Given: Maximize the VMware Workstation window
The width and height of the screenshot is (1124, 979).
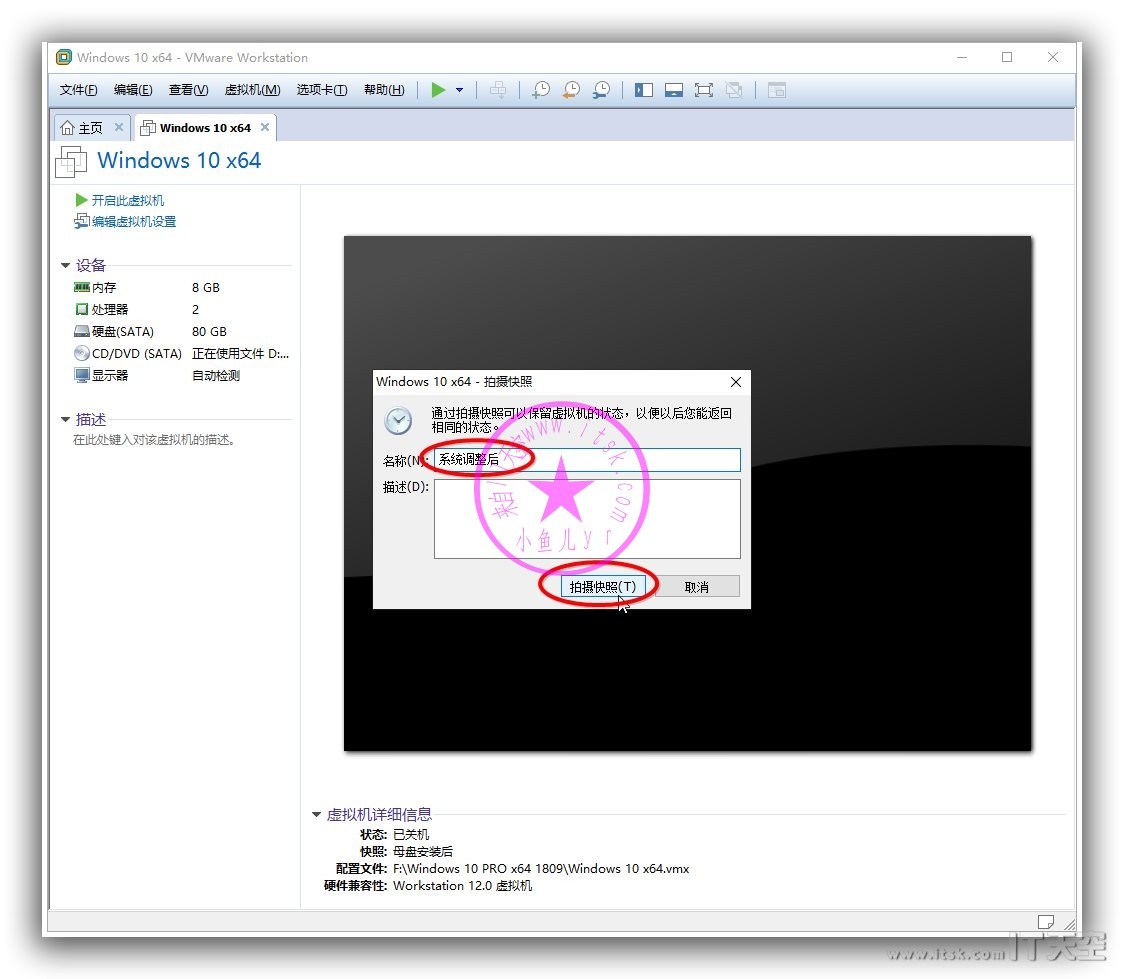Looking at the screenshot, I should 1007,57.
